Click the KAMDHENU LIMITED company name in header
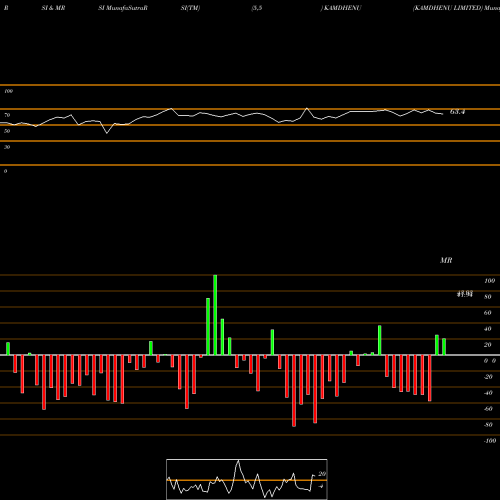This screenshot has width=500, height=500. (x=448, y=8)
